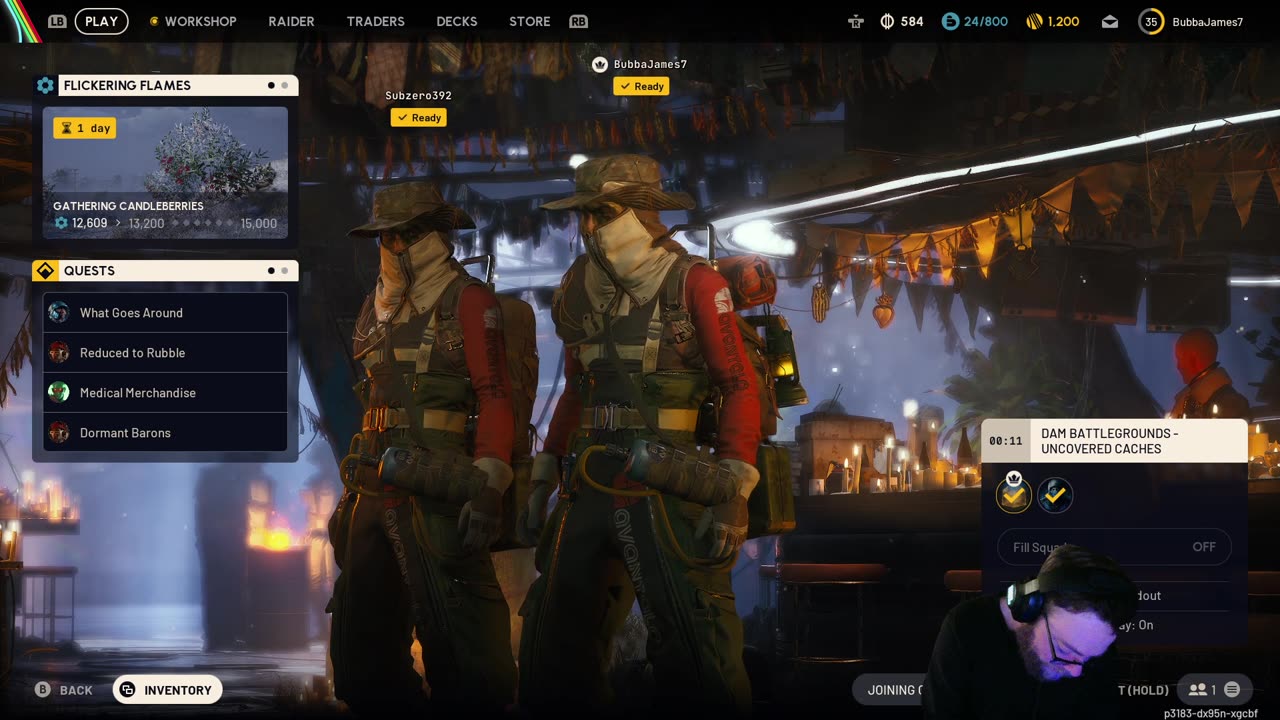Image resolution: width=1280 pixels, height=720 pixels.
Task: Open the mail inbox envelope icon
Action: [x=1110, y=21]
